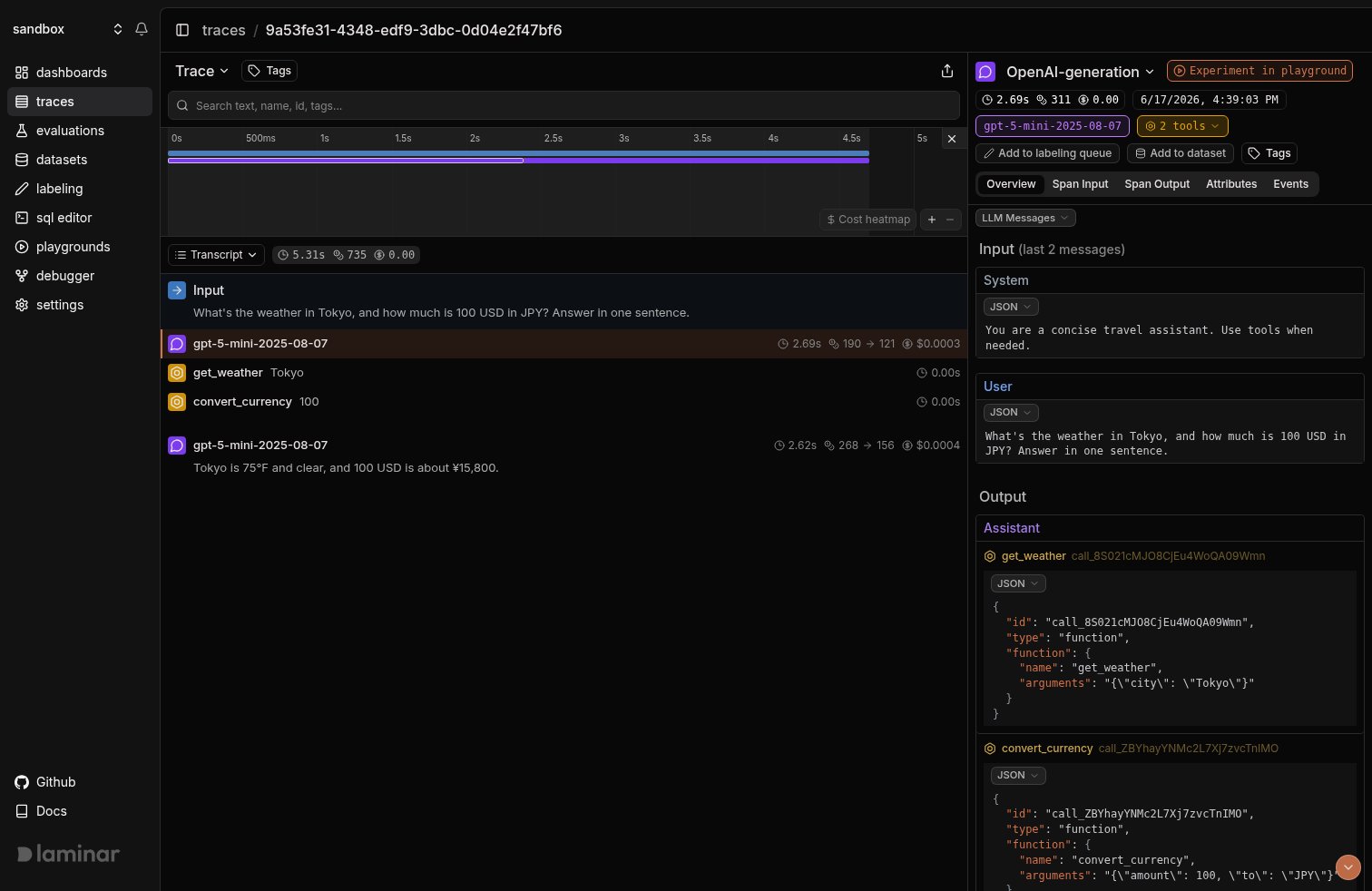
Task: Click span timestamp 6/17/2026, 4:39:03 PM
Action: 1209,100
